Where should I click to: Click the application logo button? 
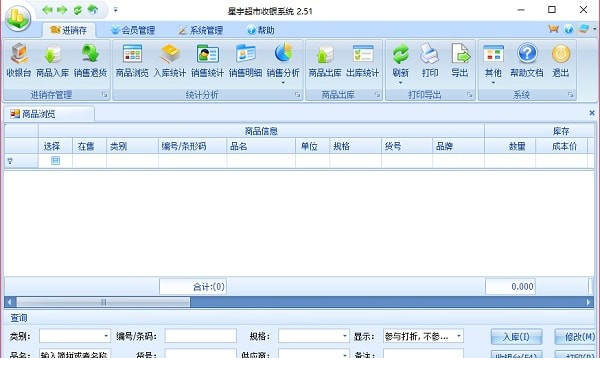(x=18, y=18)
